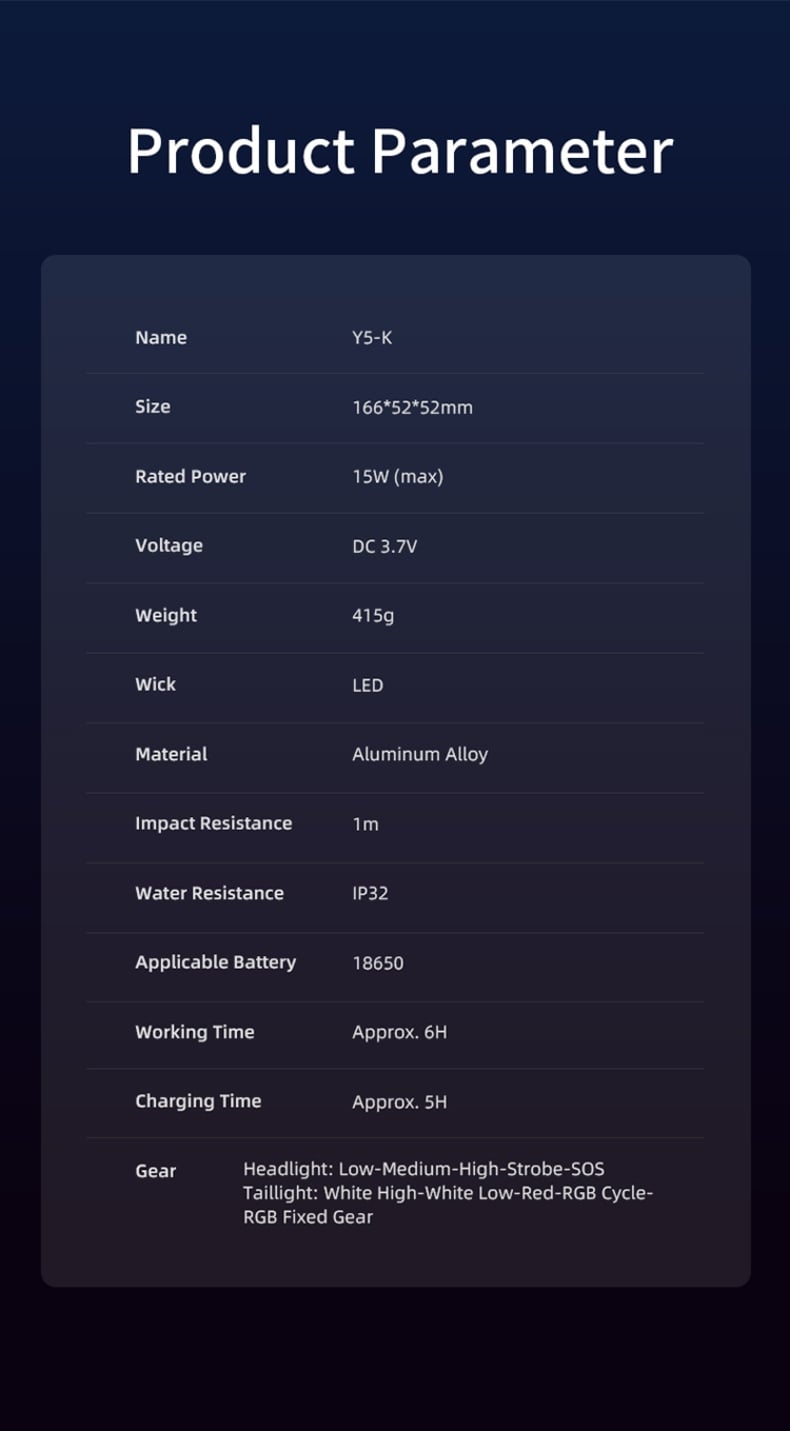
Task: Click the Approx. 5H charging time
Action: click(399, 1102)
